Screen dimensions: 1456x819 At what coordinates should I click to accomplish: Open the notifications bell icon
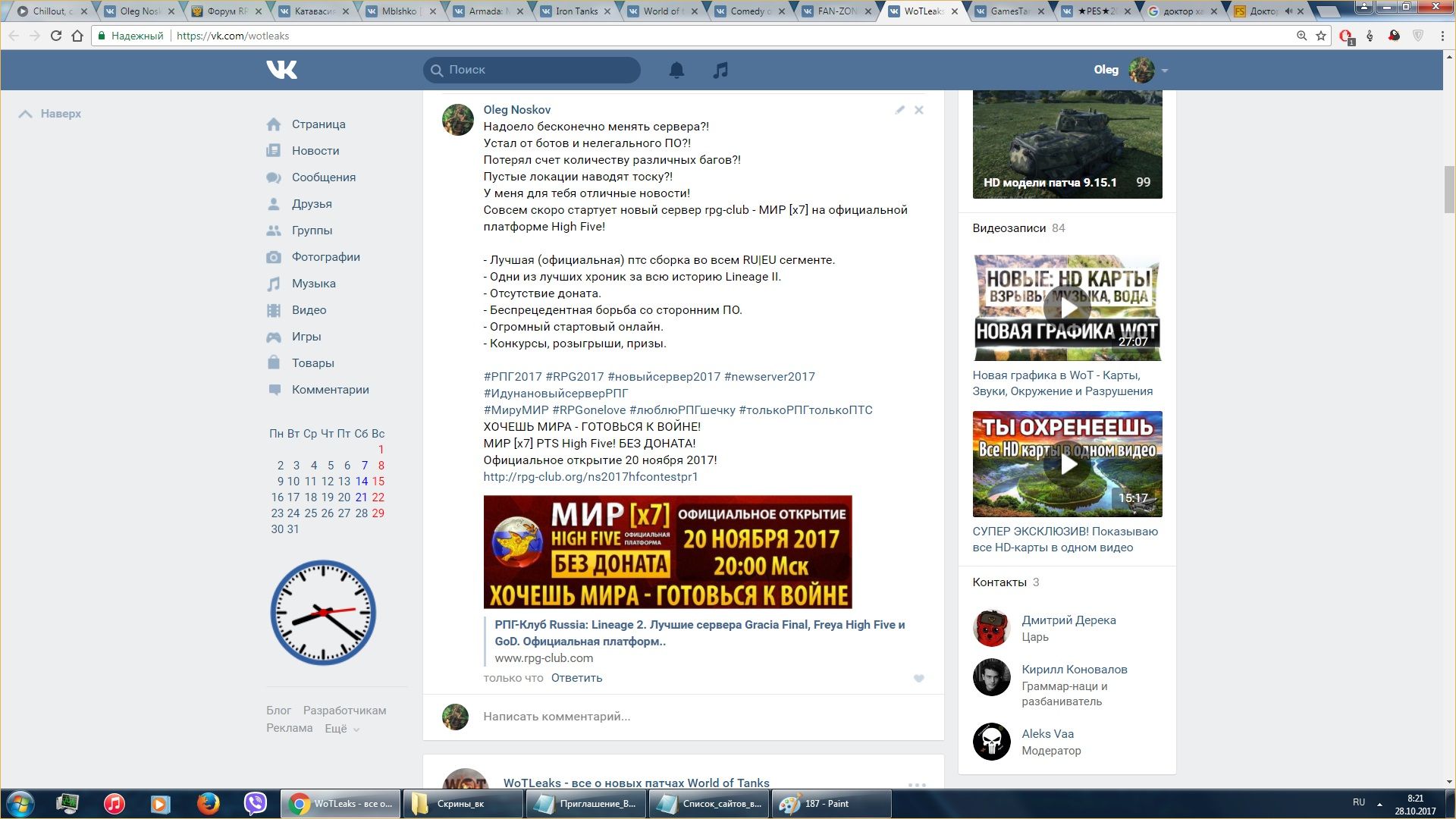676,70
